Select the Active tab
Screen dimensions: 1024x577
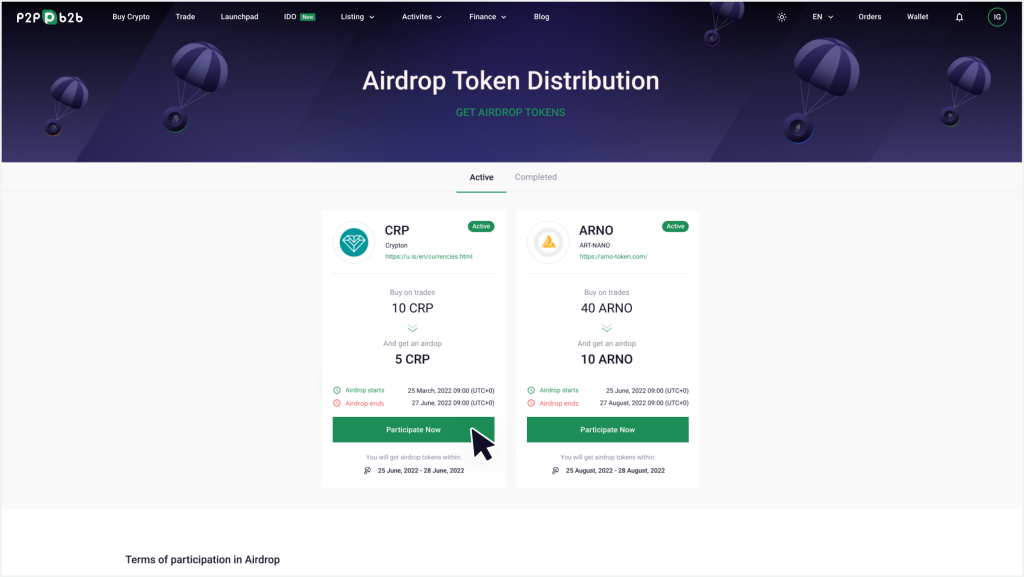coord(481,178)
